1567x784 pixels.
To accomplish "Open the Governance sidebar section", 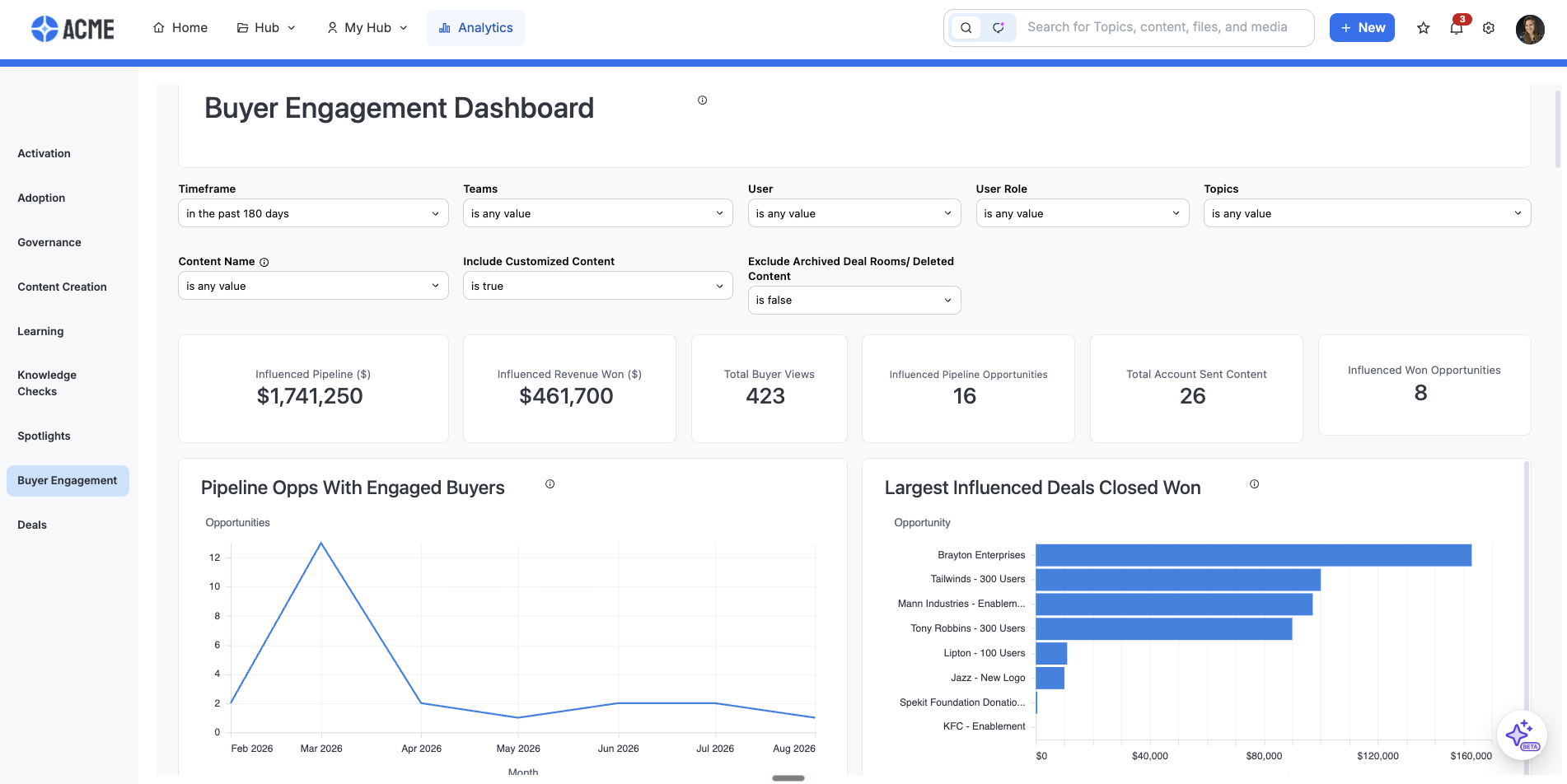I will coord(49,242).
